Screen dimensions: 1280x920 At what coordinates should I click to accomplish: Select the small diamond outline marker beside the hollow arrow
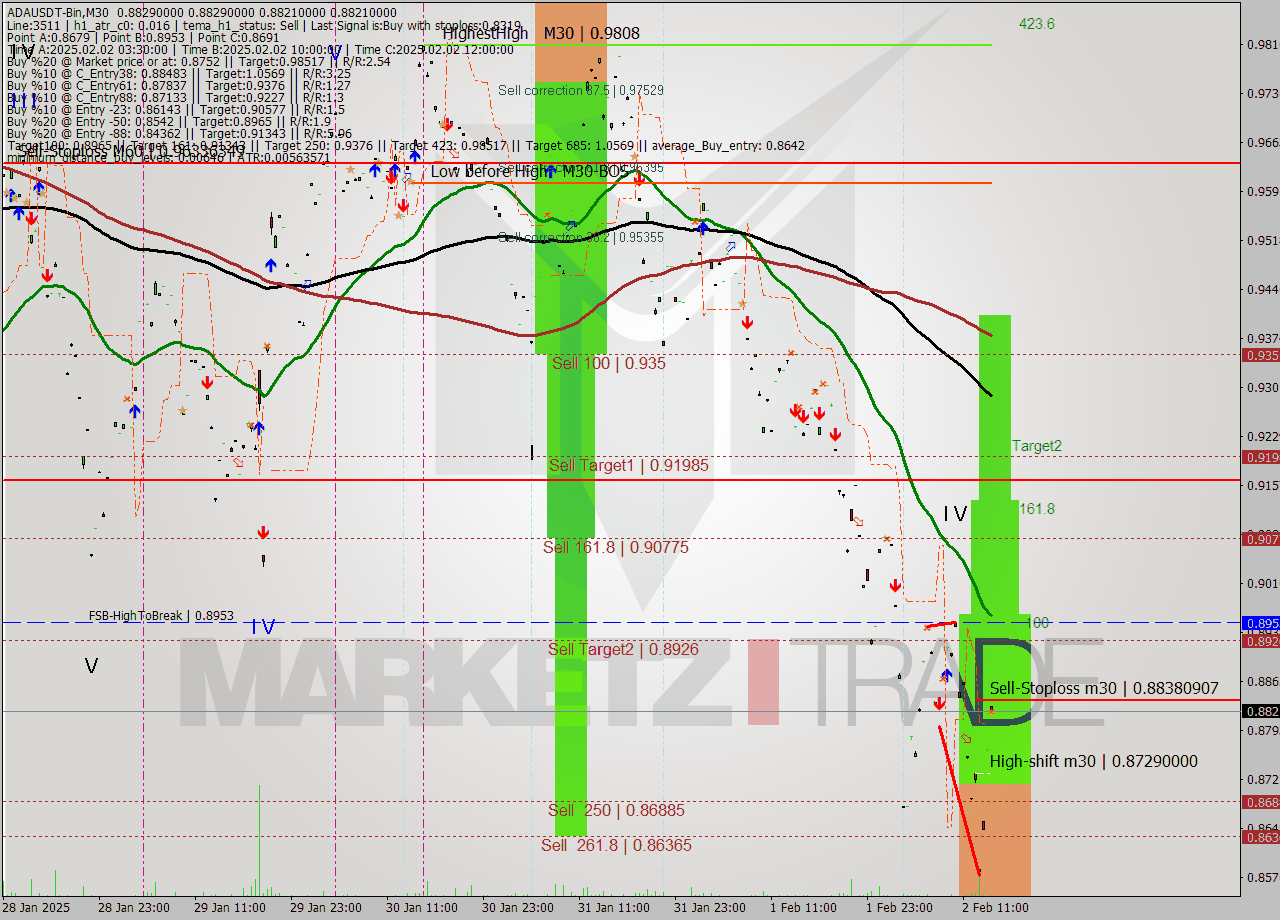pos(405,180)
